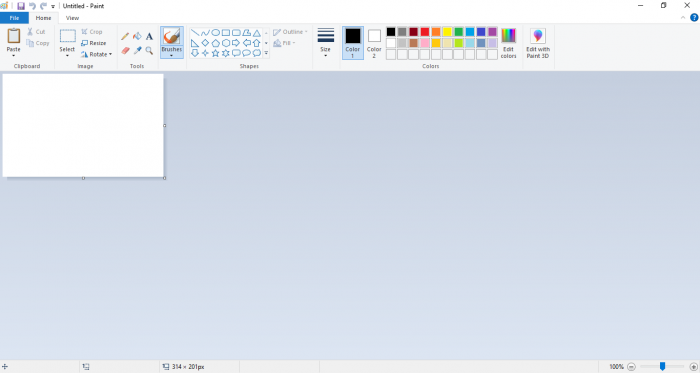Open the shape Fill dropdown
This screenshot has height=373, width=700.
[x=284, y=43]
